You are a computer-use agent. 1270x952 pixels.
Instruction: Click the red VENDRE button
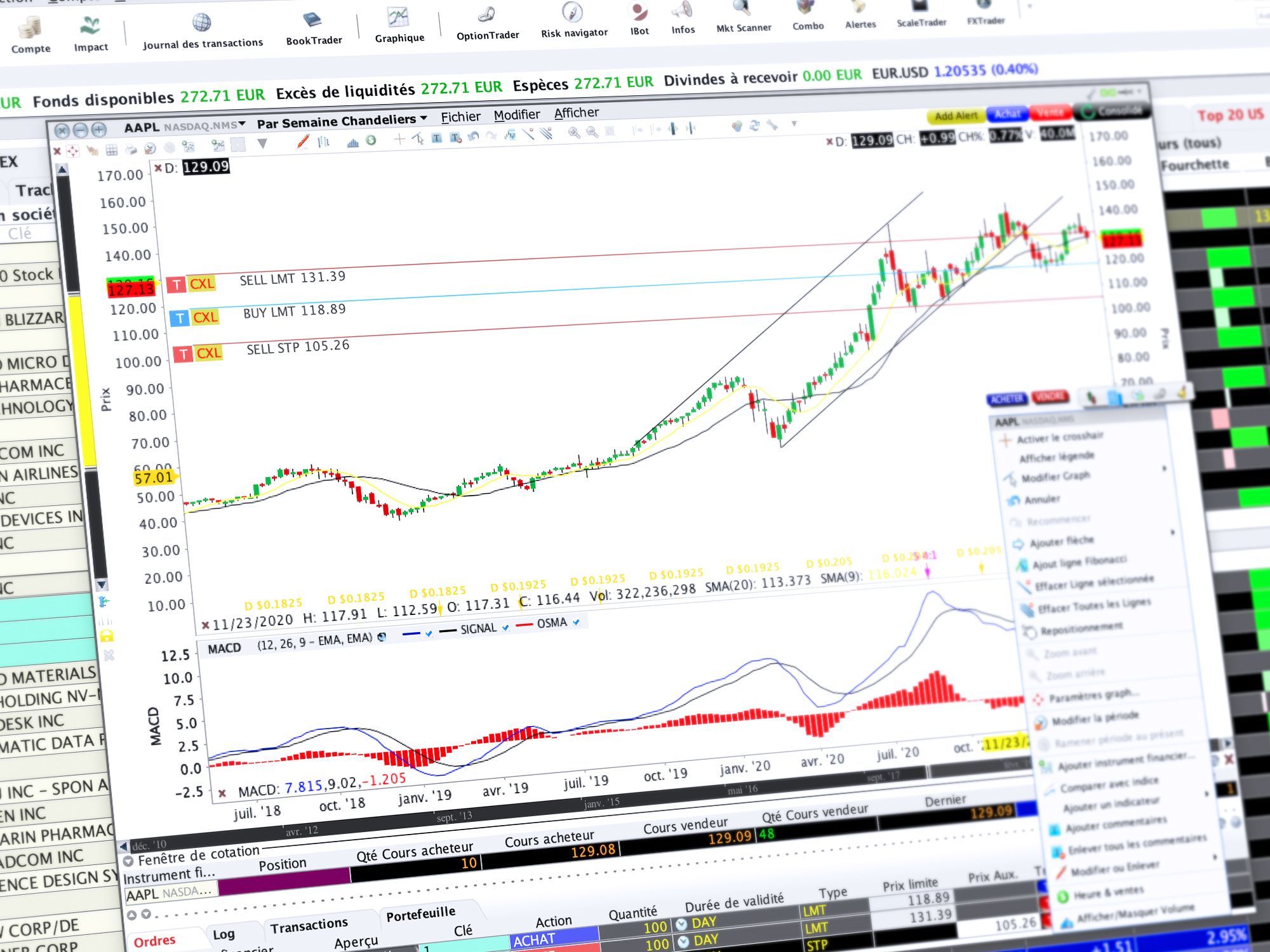click(x=1050, y=397)
